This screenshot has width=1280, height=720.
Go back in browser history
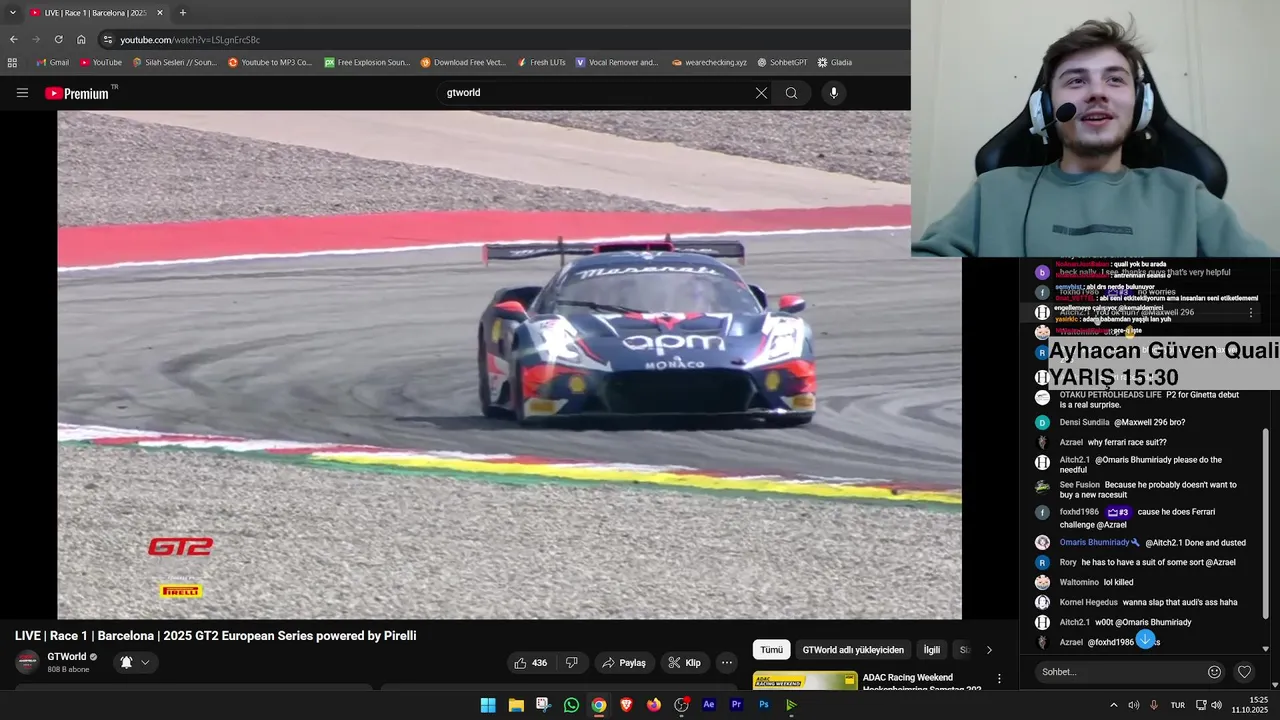tap(13, 39)
